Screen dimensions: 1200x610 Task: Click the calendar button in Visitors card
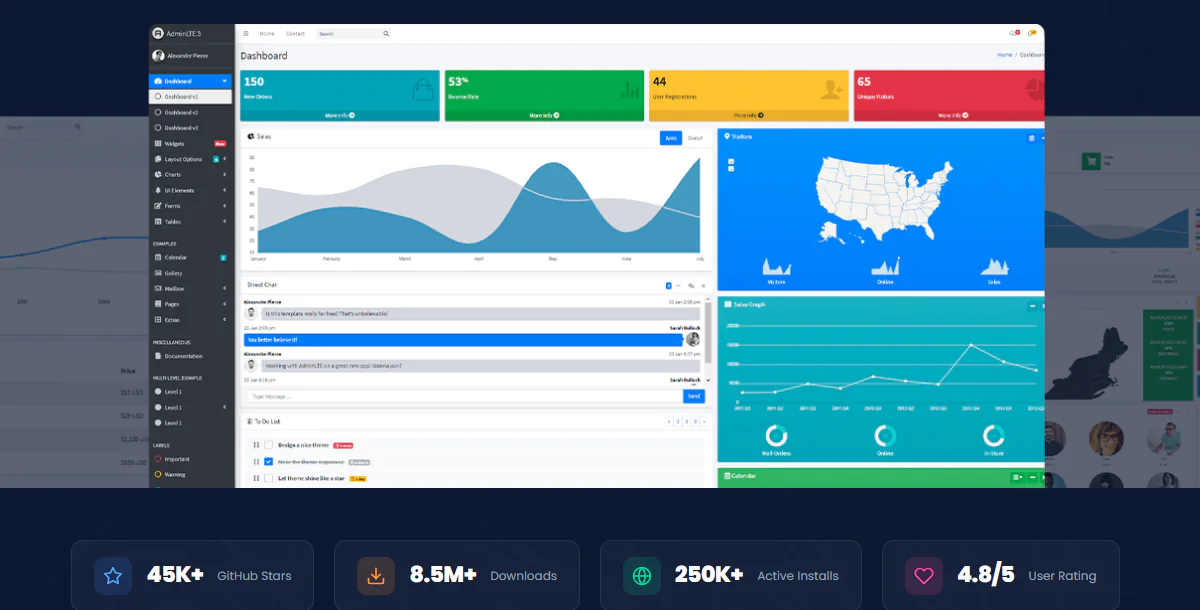pos(1031,137)
